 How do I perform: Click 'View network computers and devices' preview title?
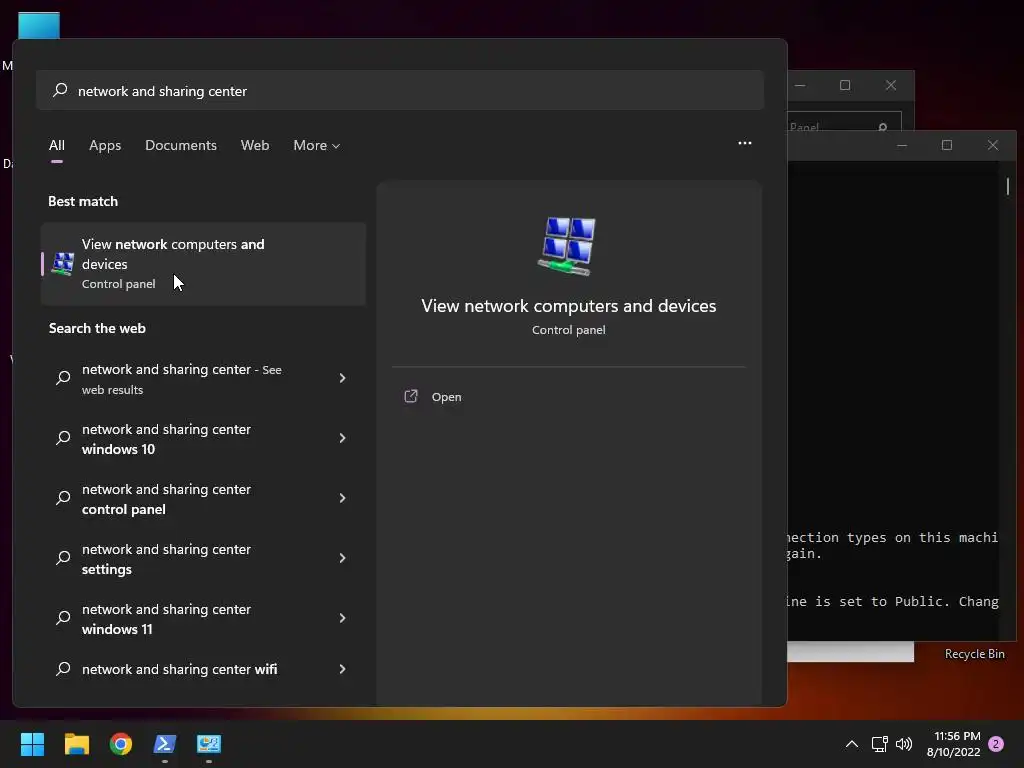(x=569, y=306)
